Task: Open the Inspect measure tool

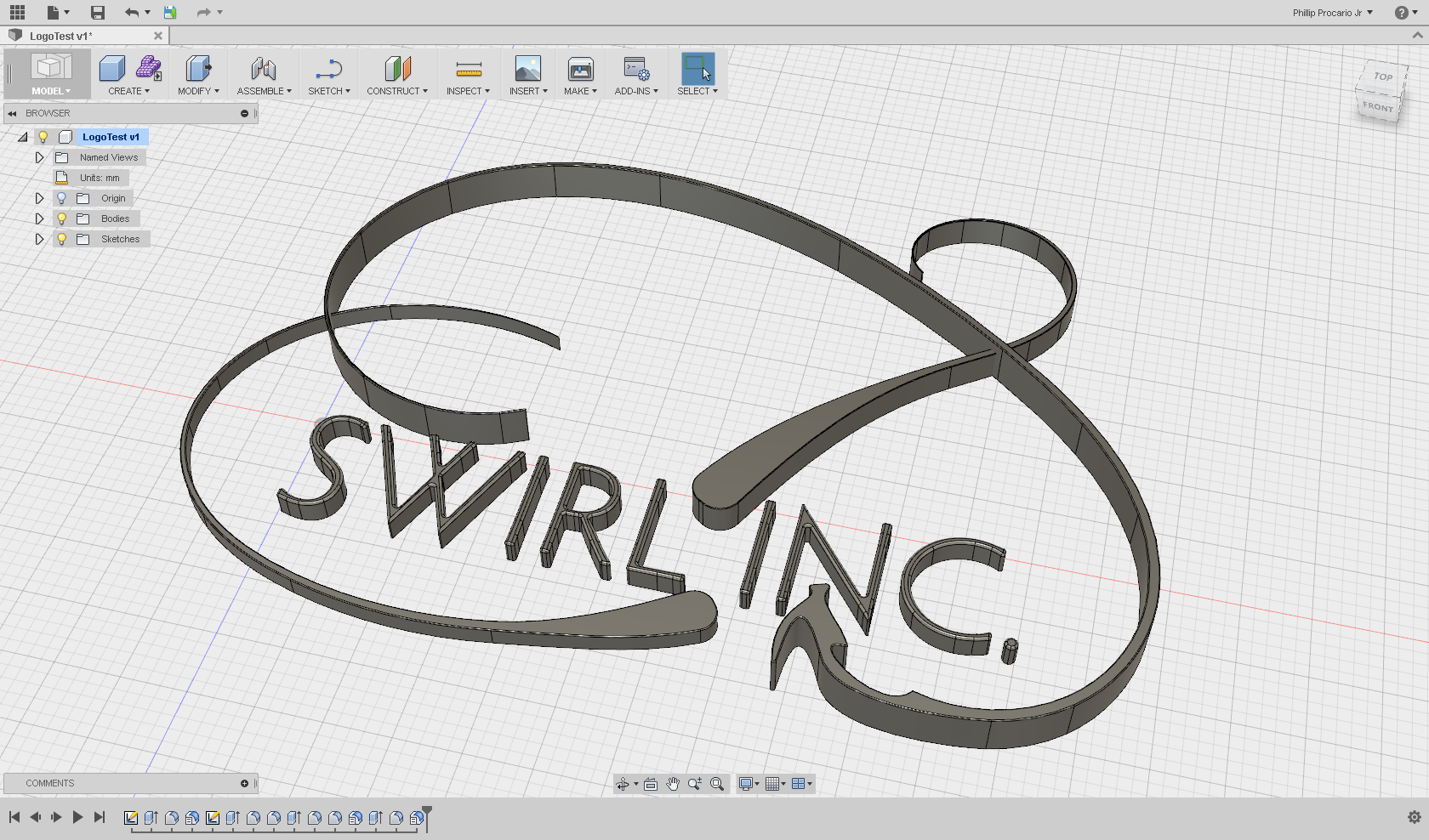Action: (x=468, y=68)
